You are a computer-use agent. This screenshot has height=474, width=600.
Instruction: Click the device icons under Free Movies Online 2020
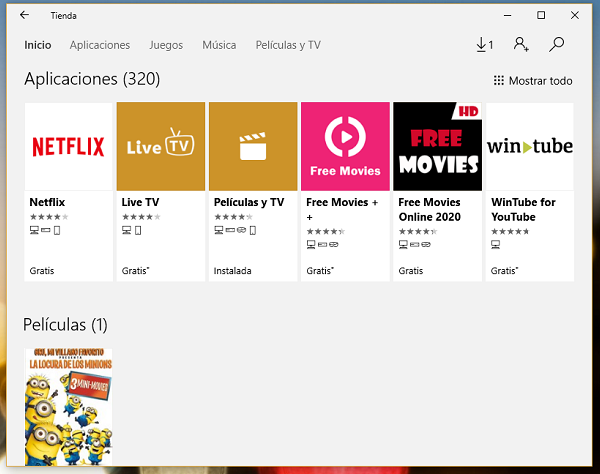tap(415, 244)
